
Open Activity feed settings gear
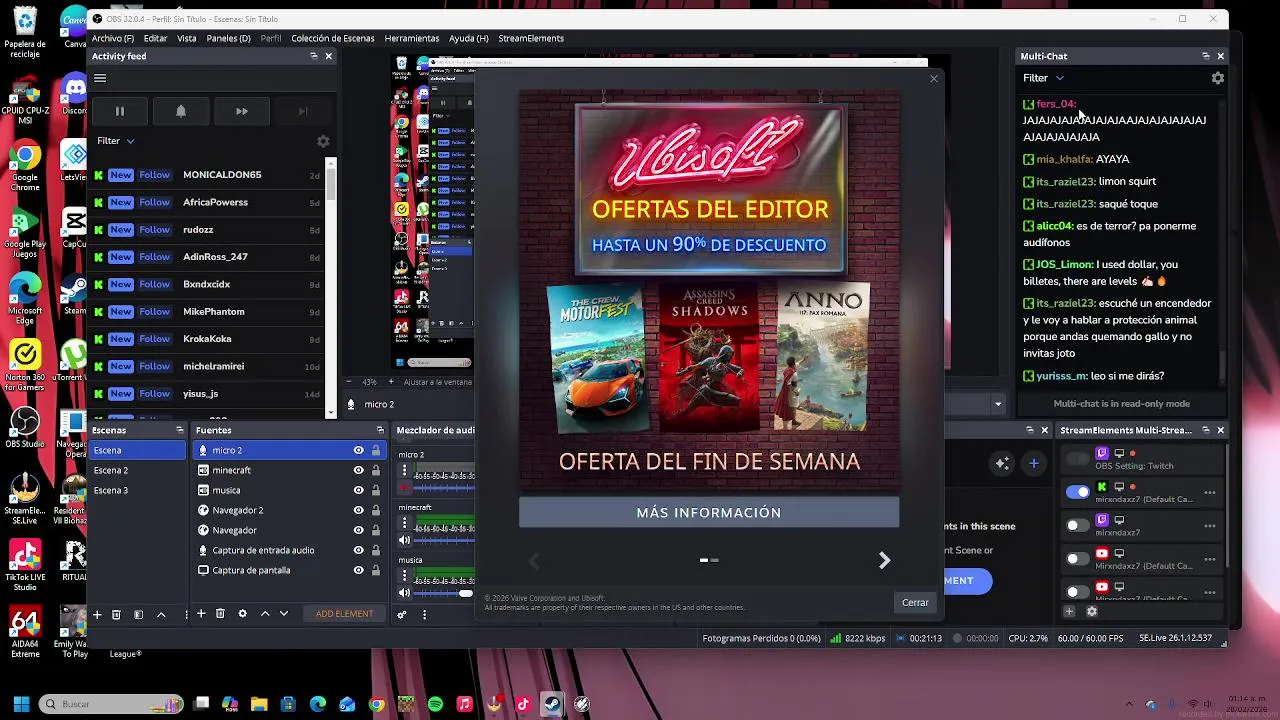click(323, 141)
